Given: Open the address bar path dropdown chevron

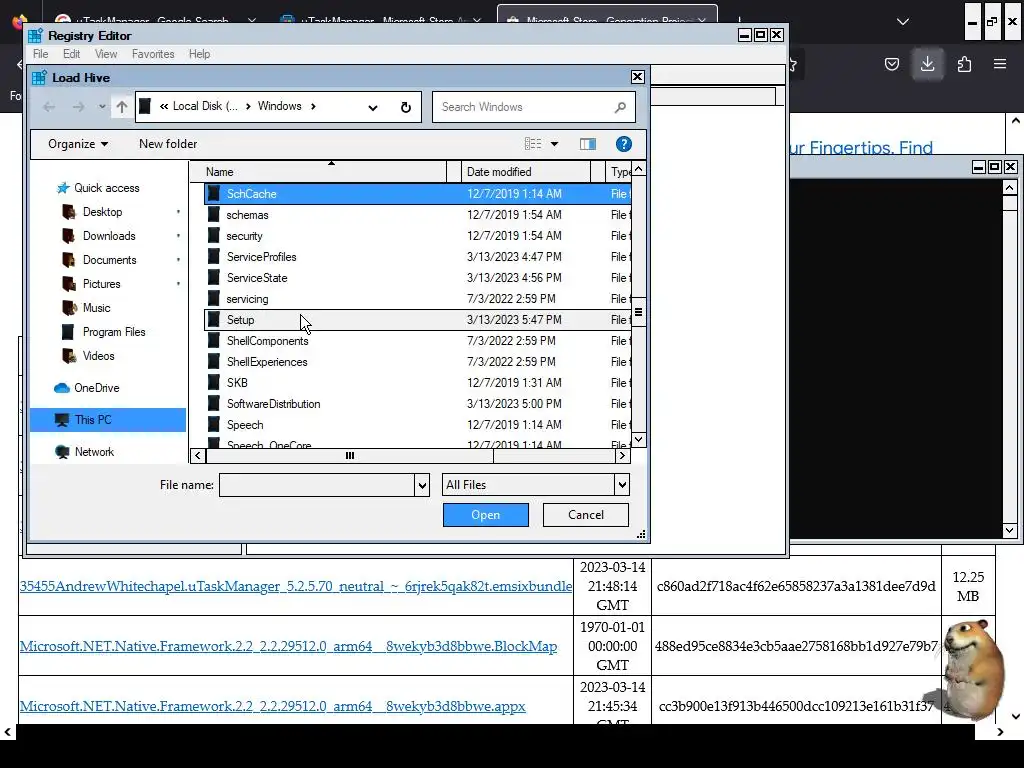Looking at the screenshot, I should pyautogui.click(x=372, y=108).
